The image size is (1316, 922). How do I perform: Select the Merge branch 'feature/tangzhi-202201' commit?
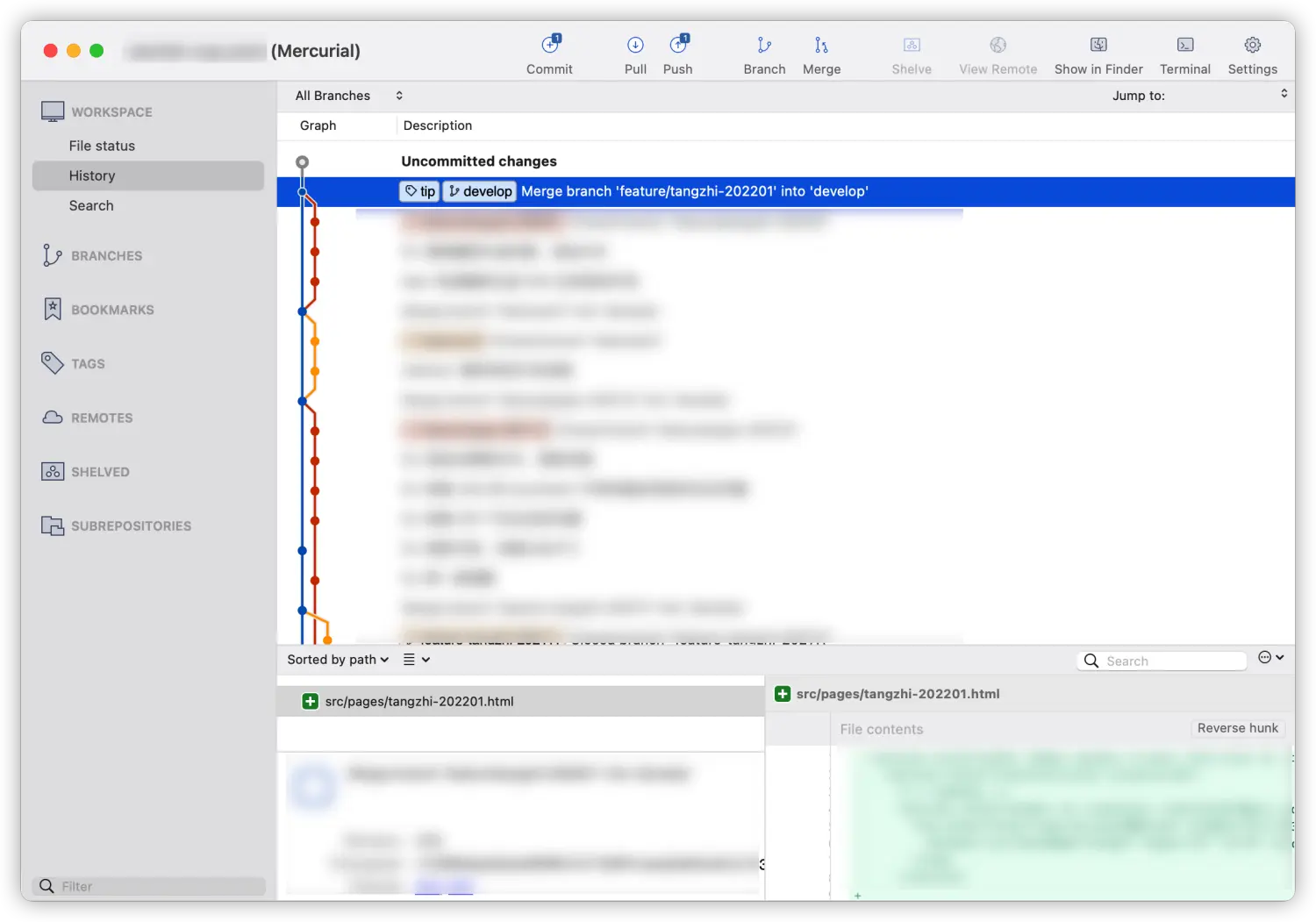786,191
